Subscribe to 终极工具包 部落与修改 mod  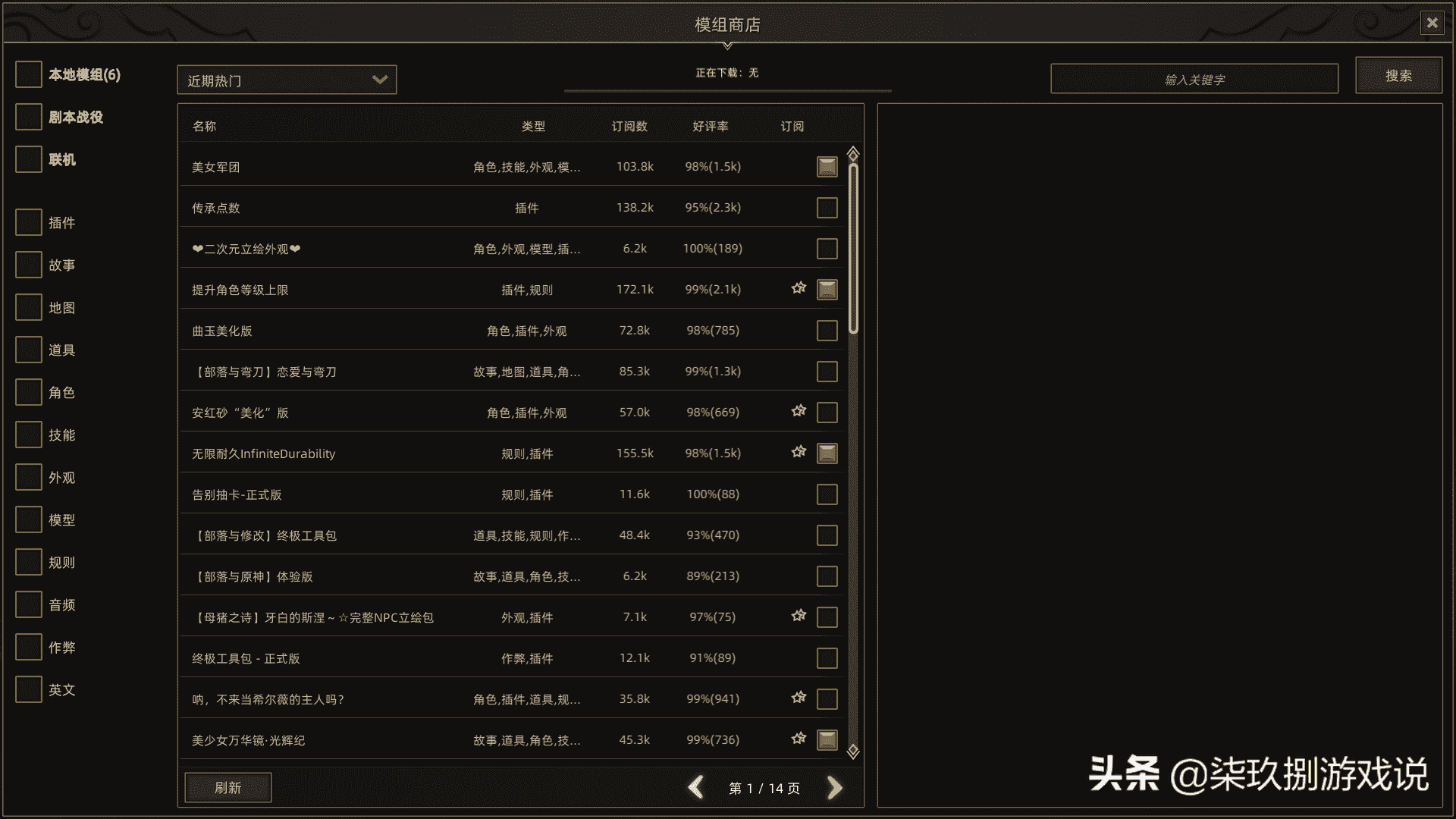827,535
